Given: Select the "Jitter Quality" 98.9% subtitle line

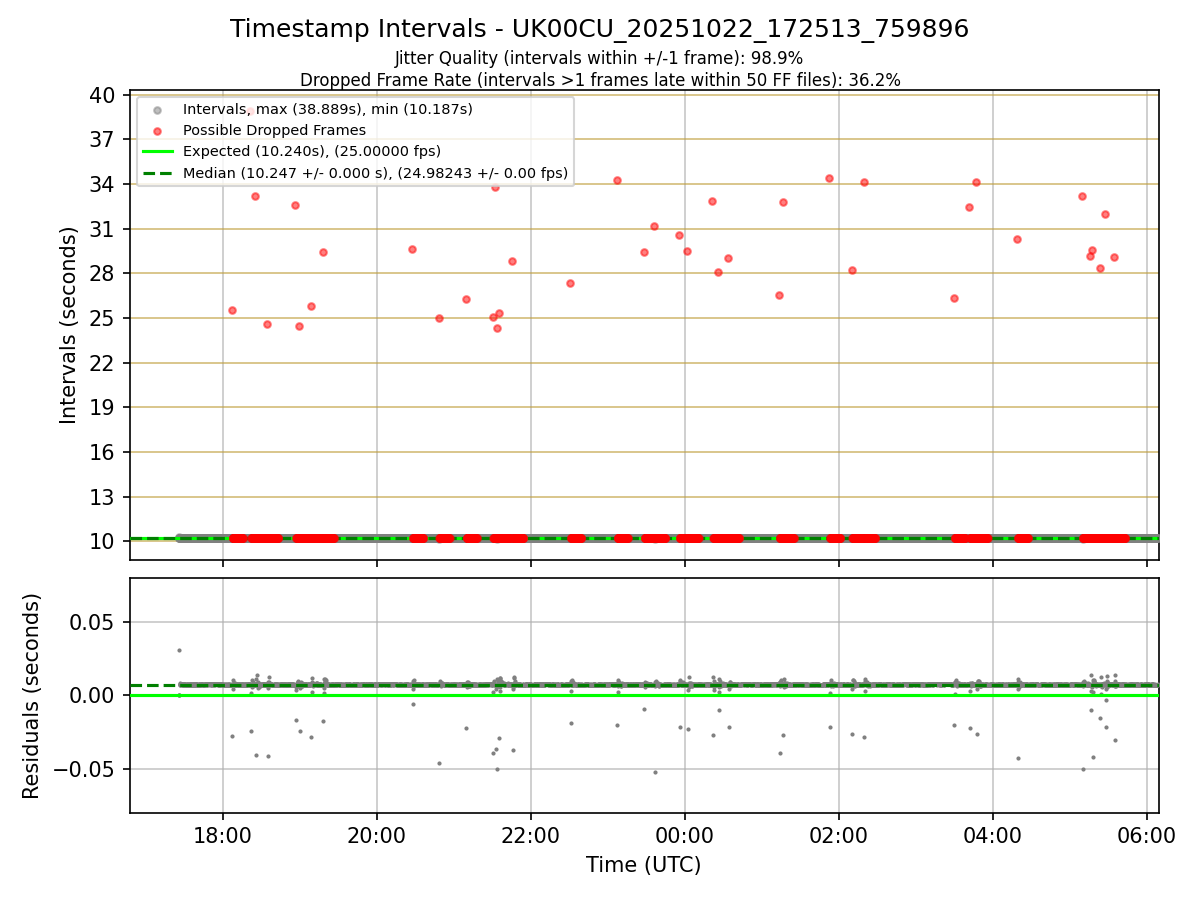Looking at the screenshot, I should click(599, 58).
